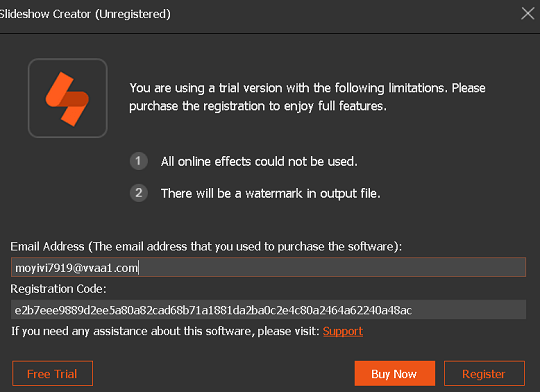
Task: Start the Free Trial
Action: (x=52, y=373)
